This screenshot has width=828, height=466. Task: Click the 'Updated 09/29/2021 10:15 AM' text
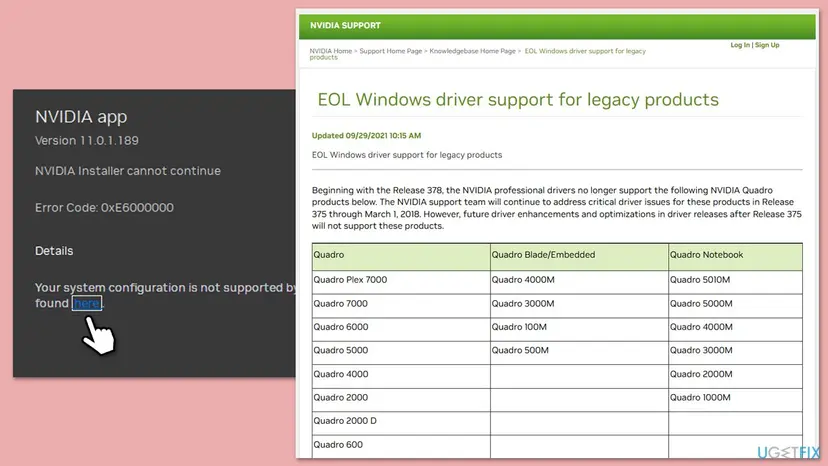tap(366, 136)
